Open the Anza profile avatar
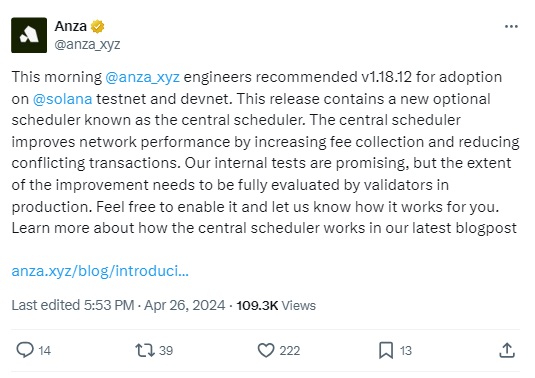 [29, 35]
